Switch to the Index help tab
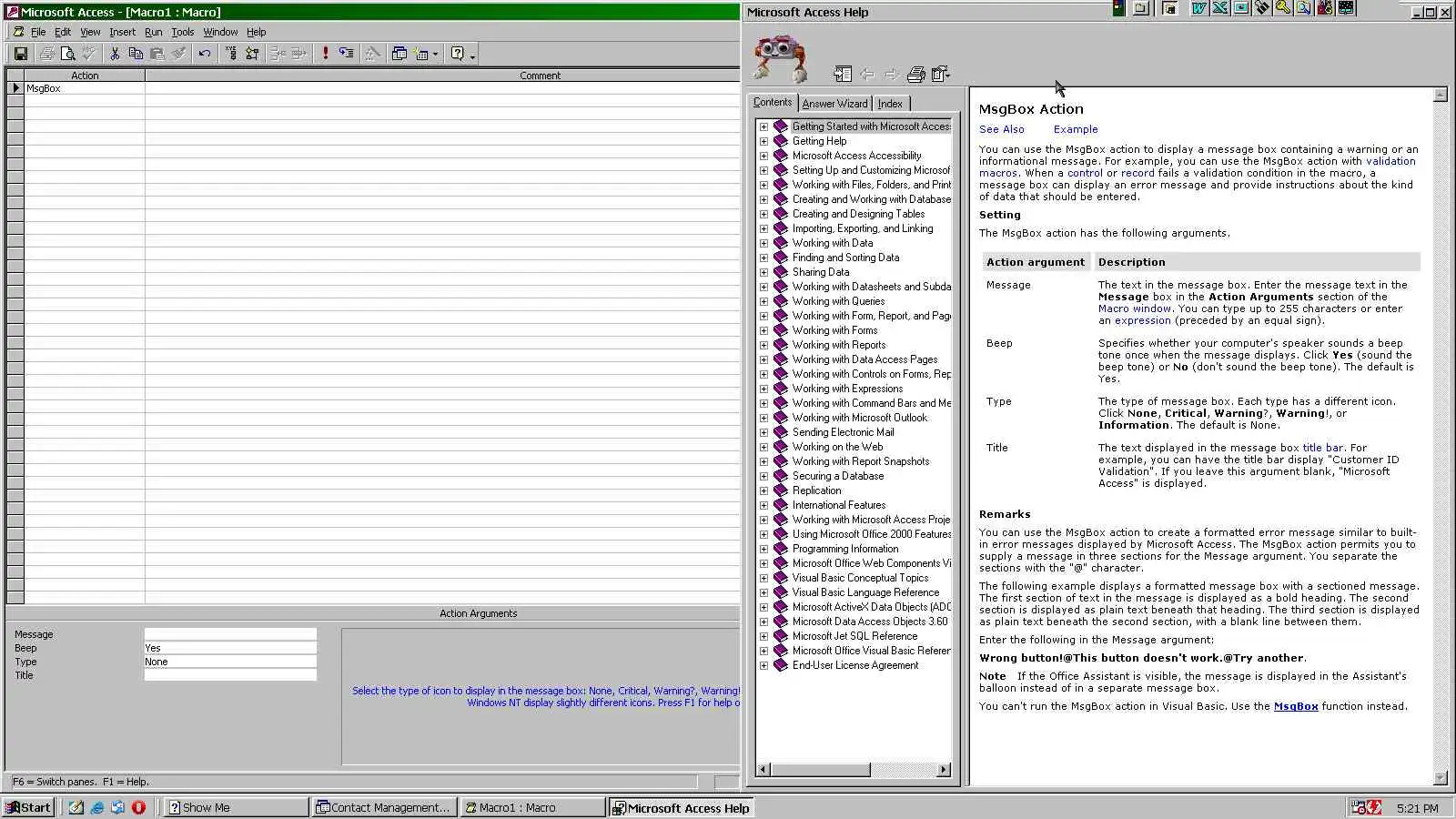 [890, 104]
